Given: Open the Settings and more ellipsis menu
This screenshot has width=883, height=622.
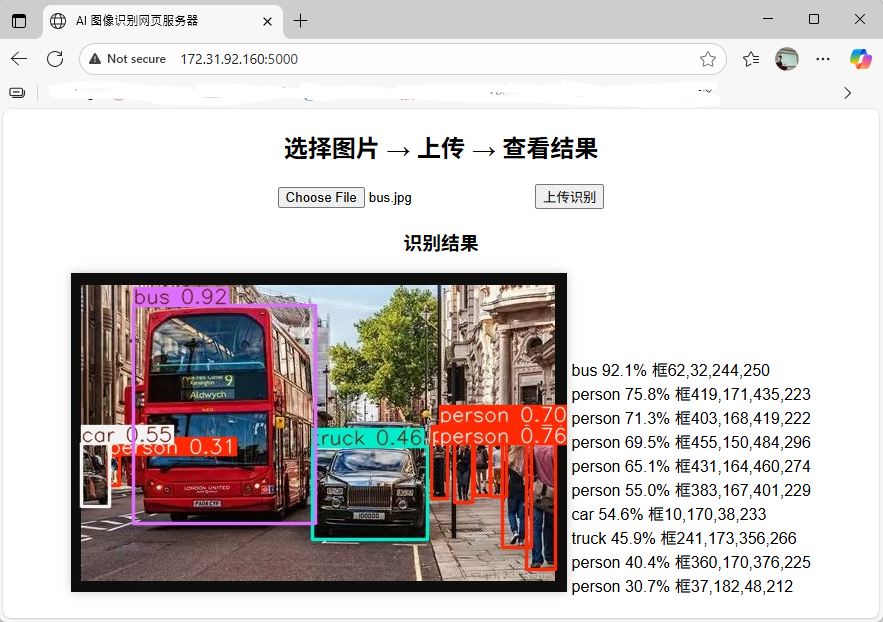Looking at the screenshot, I should click(823, 59).
